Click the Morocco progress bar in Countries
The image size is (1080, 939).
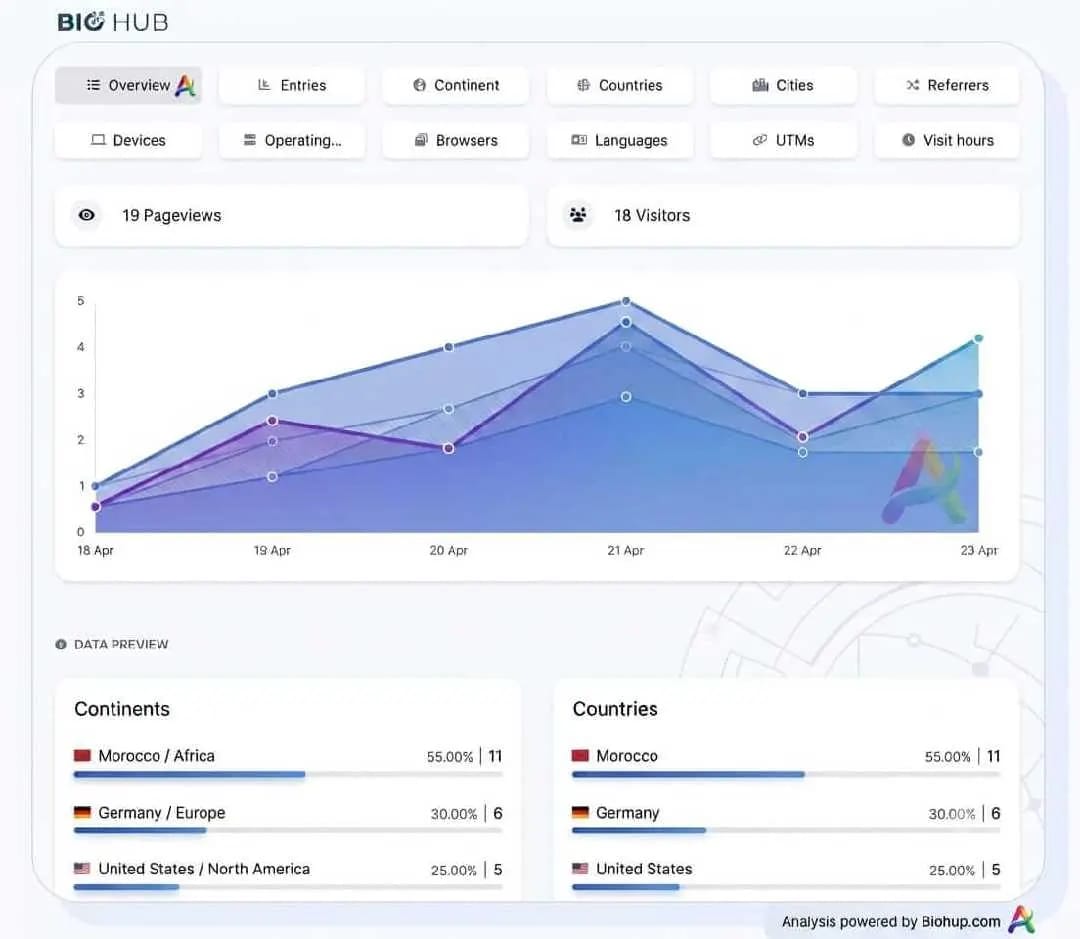[786, 774]
